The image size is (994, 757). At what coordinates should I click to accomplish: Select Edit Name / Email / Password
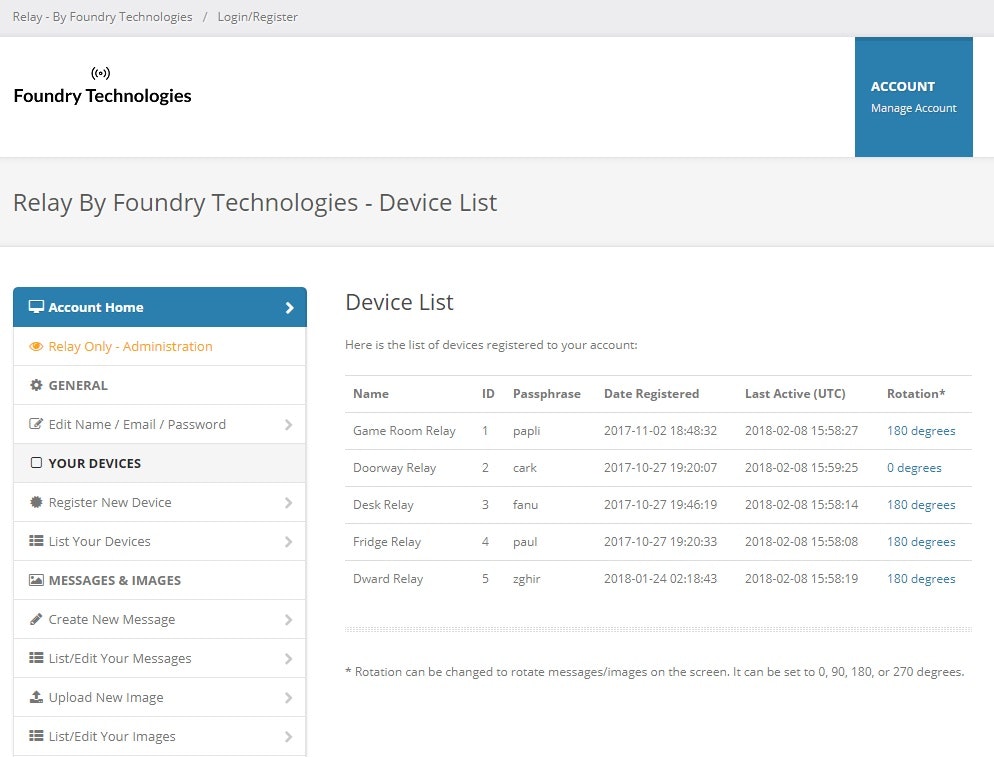(160, 424)
